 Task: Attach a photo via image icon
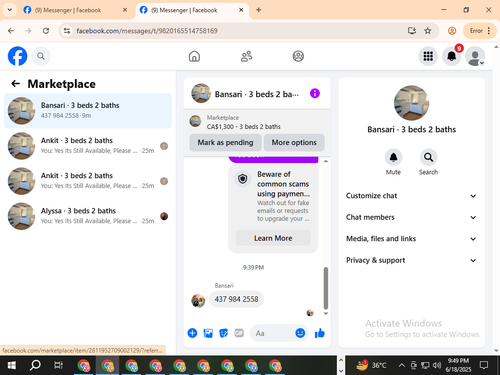pos(208,333)
